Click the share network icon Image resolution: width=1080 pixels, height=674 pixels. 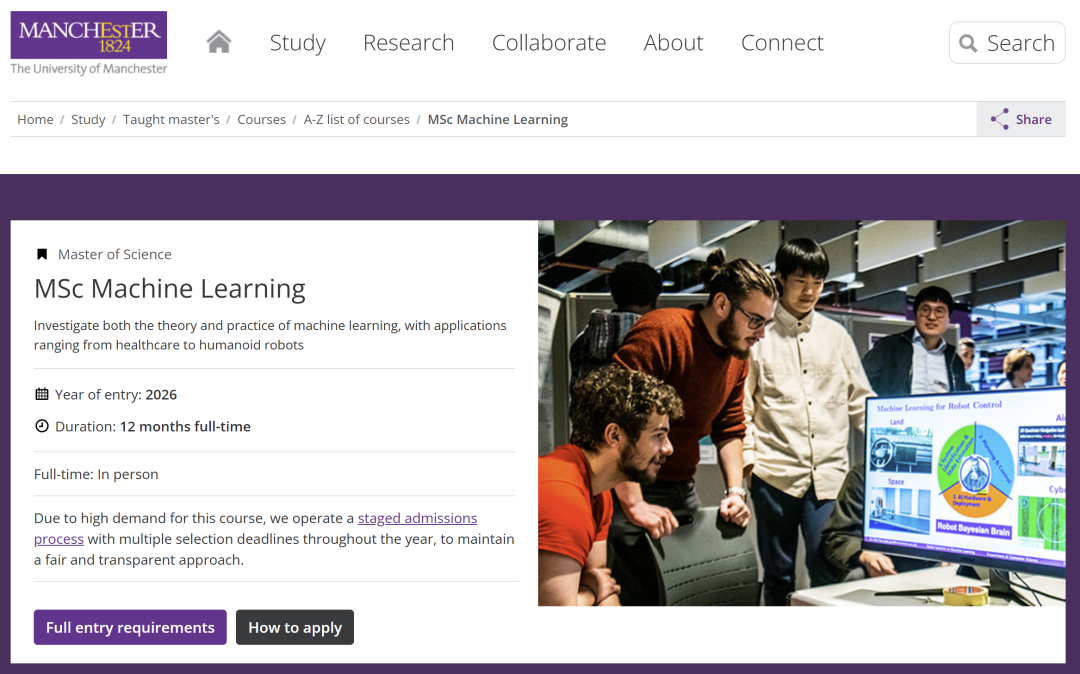999,119
